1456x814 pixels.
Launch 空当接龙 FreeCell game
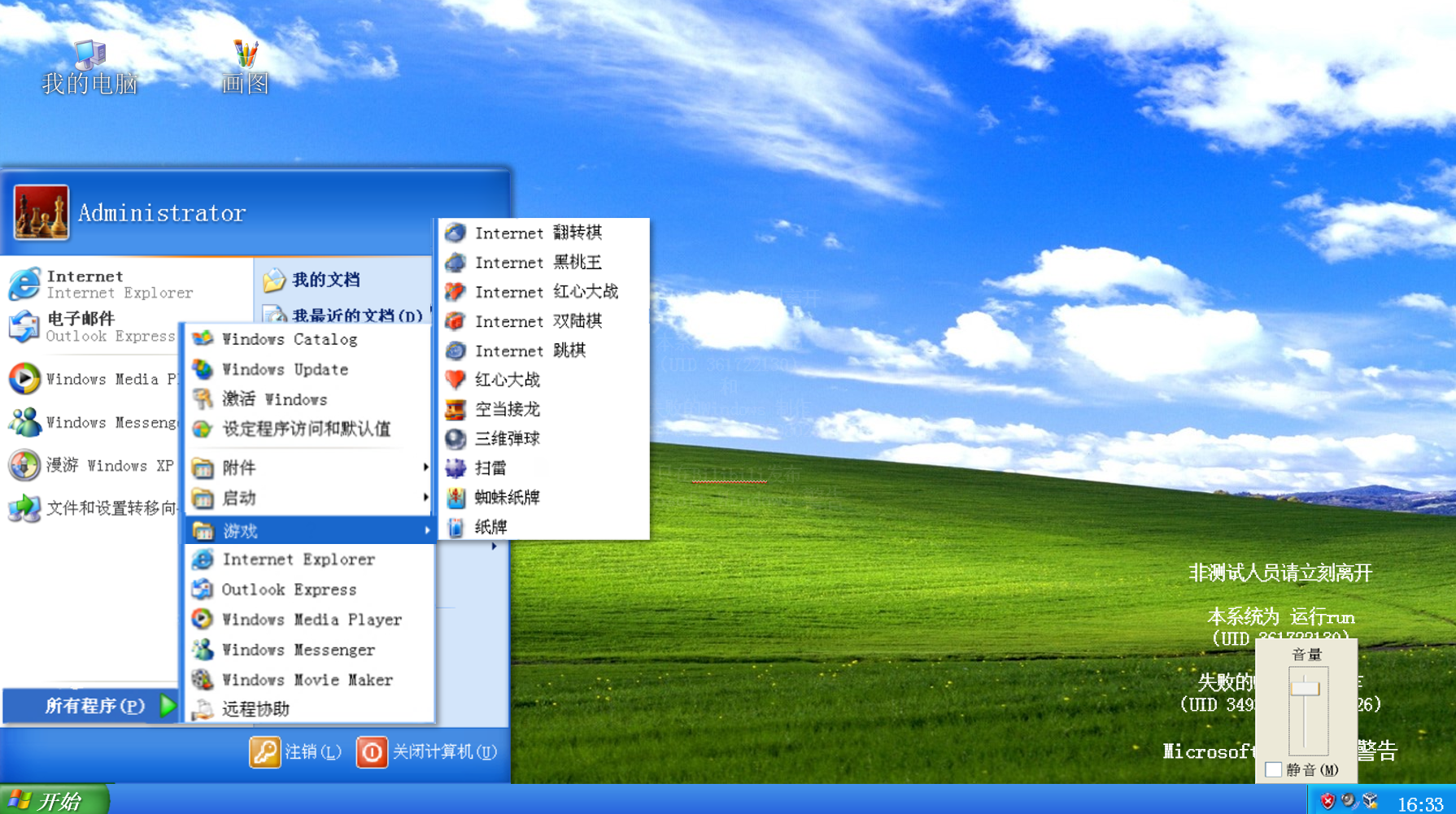tap(543, 409)
